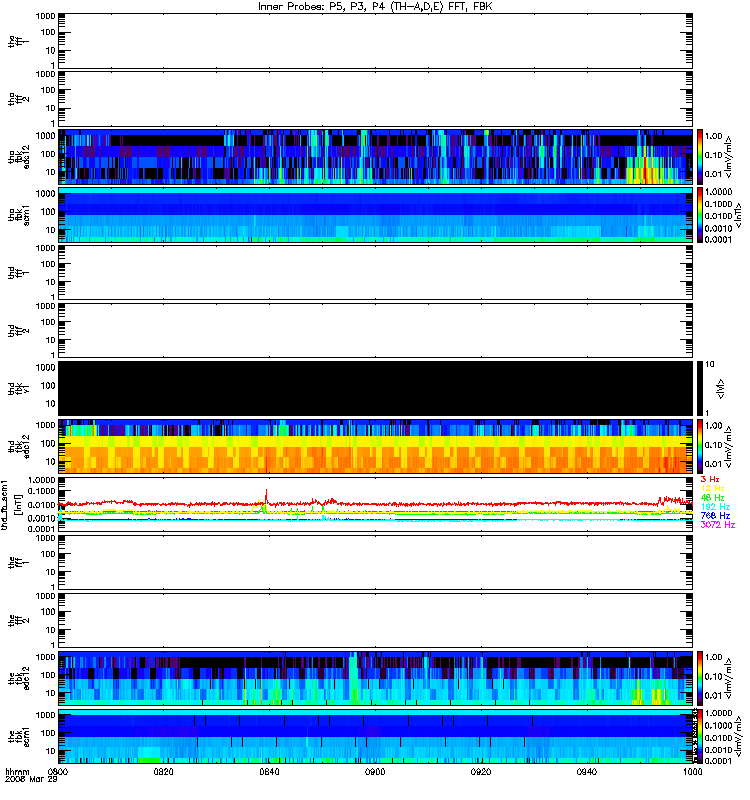Click the red 3 Hz spike near 0840
This screenshot has height=800, width=750.
[266, 496]
